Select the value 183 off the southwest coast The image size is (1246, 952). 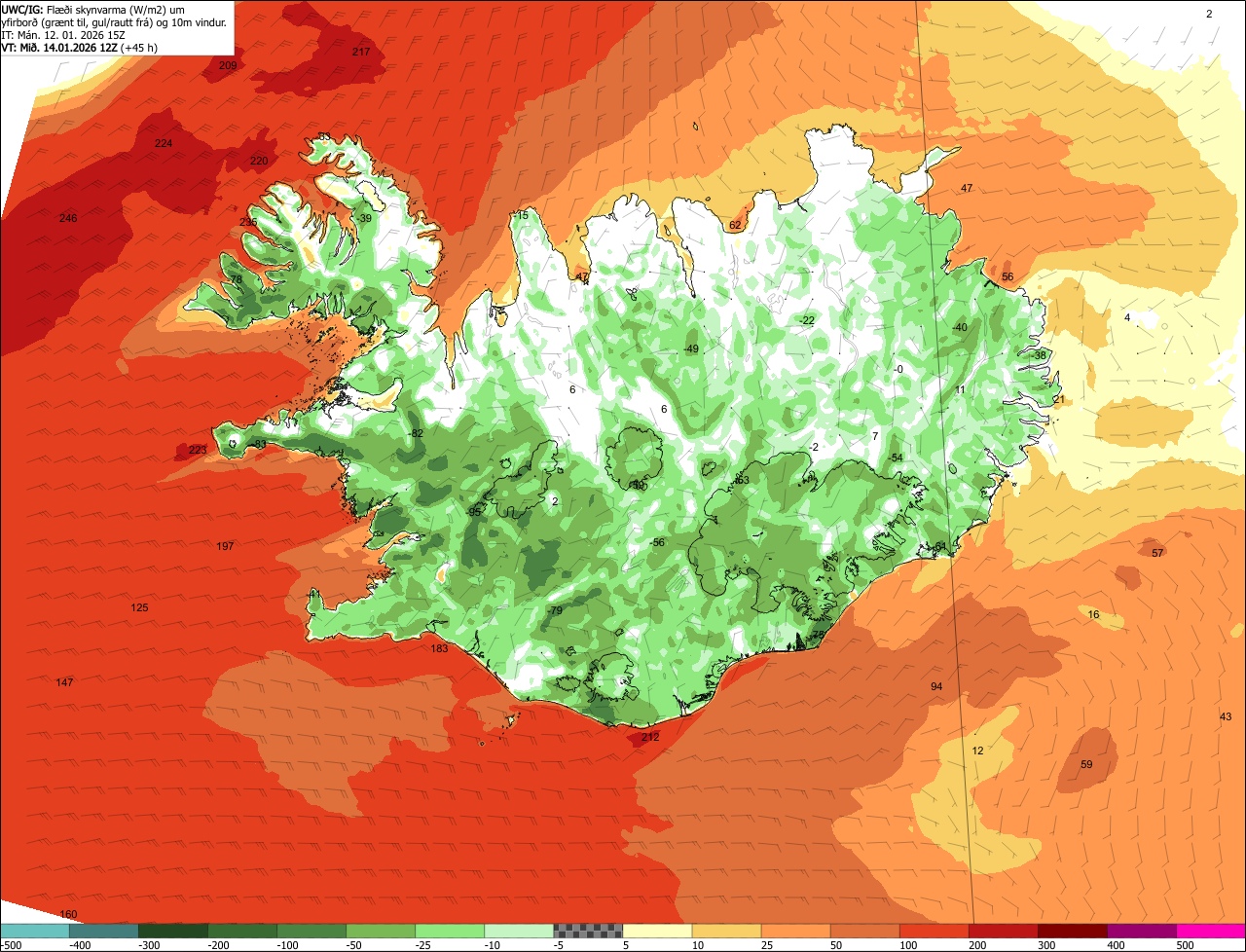coord(439,648)
